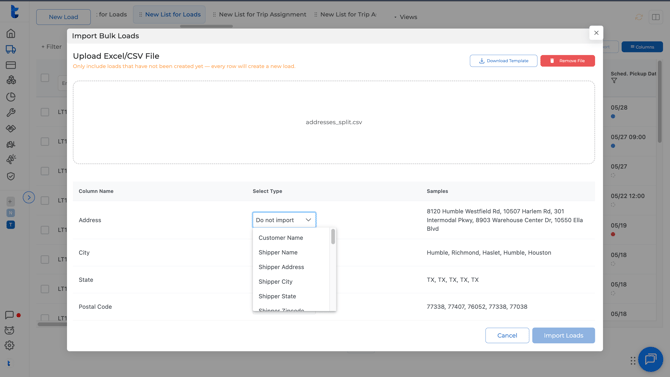Open the live chat bubble button
670x377 pixels.
click(x=650, y=359)
